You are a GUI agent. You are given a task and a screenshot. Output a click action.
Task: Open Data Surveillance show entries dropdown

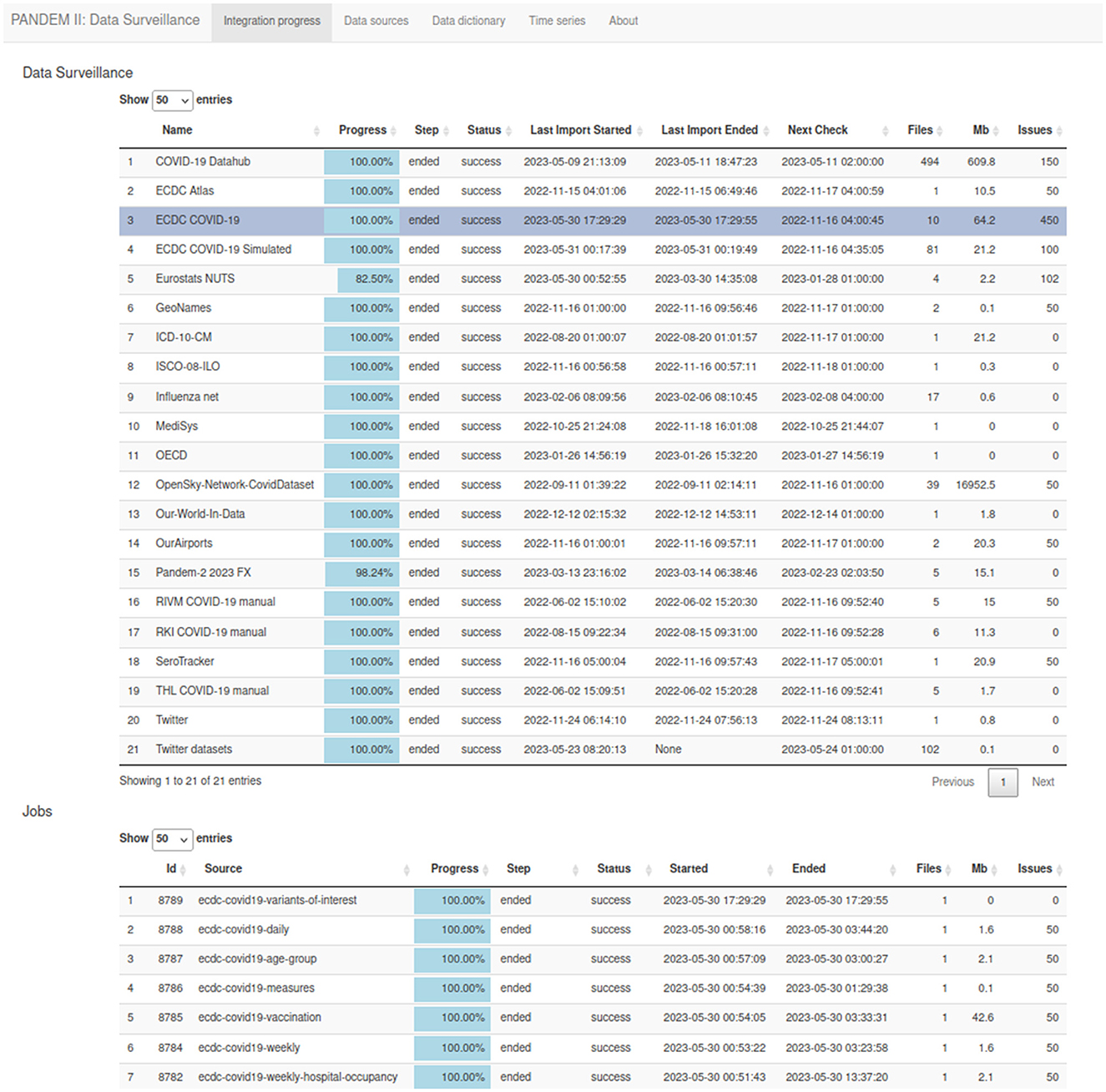point(173,100)
